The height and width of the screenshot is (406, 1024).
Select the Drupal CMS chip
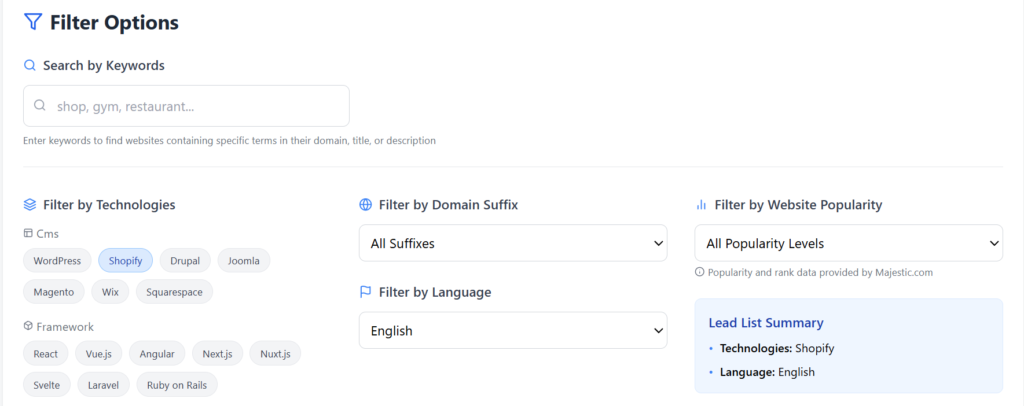coord(185,261)
